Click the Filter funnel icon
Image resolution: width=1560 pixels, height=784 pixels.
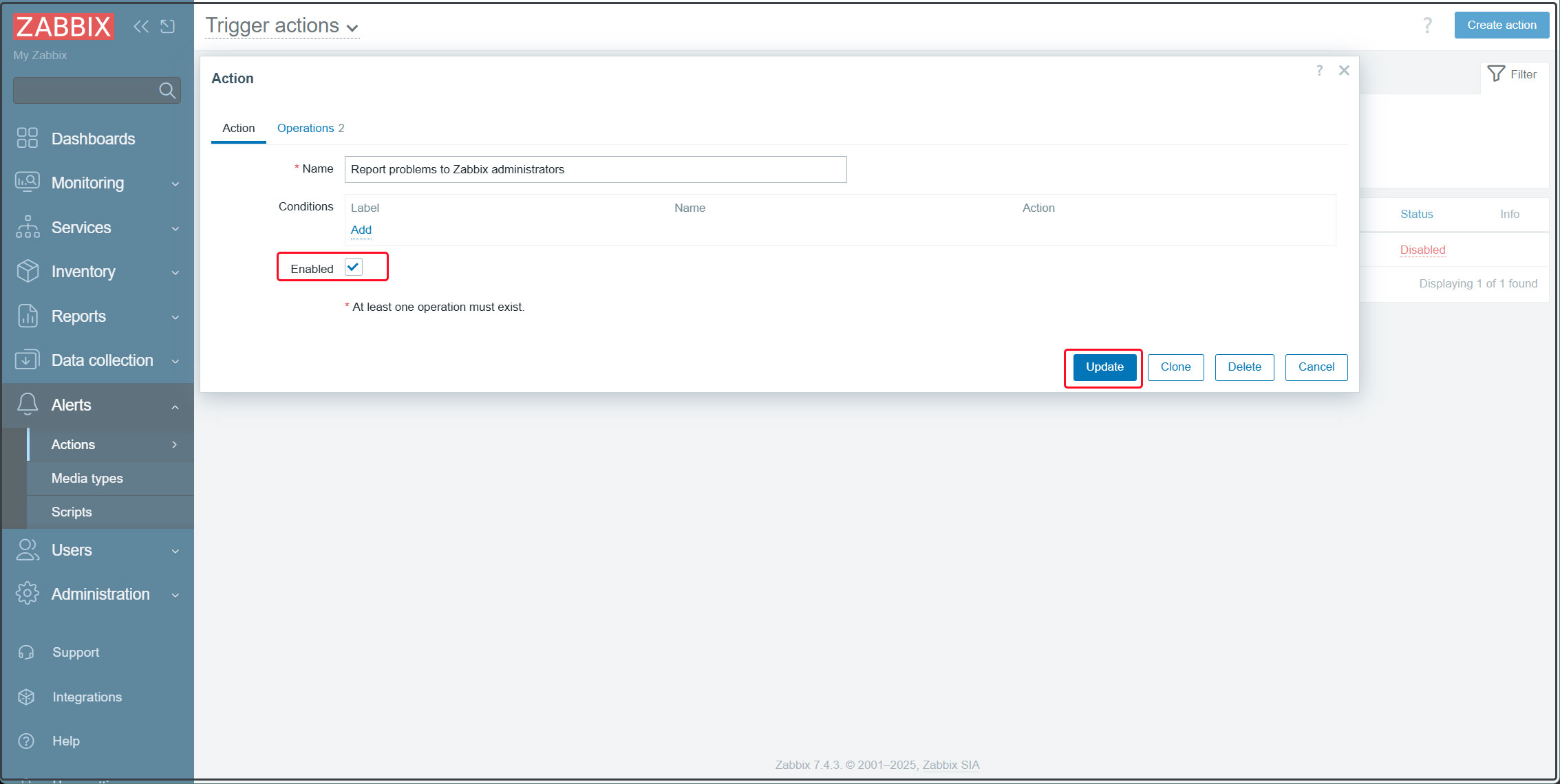click(1495, 74)
